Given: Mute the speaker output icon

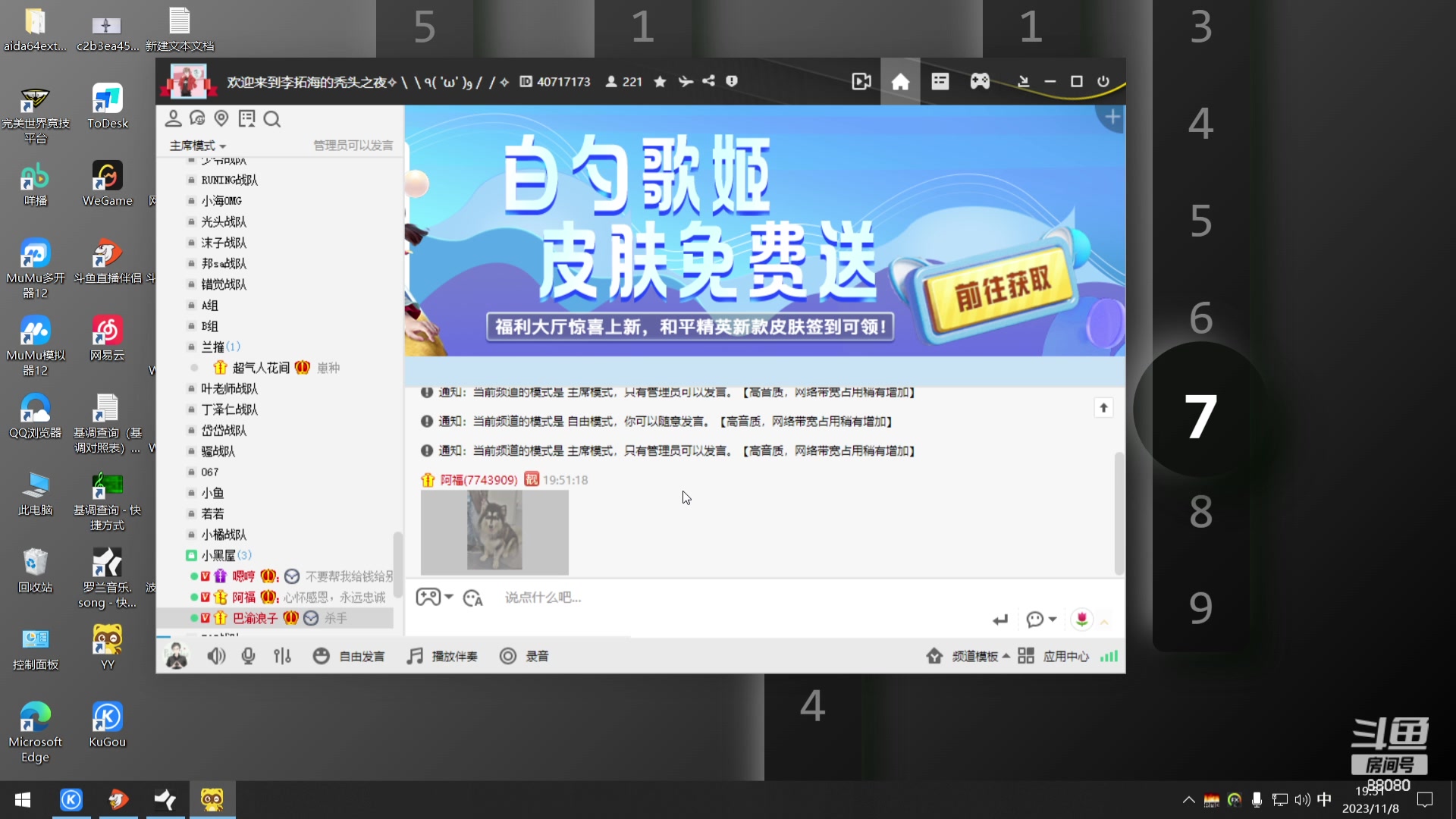Looking at the screenshot, I should click(216, 656).
